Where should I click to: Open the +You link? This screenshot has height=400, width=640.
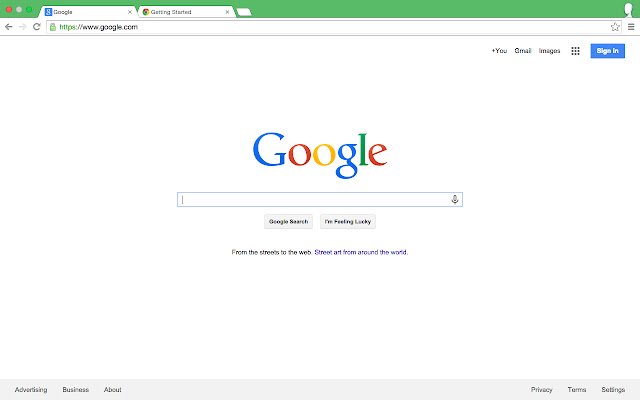499,51
